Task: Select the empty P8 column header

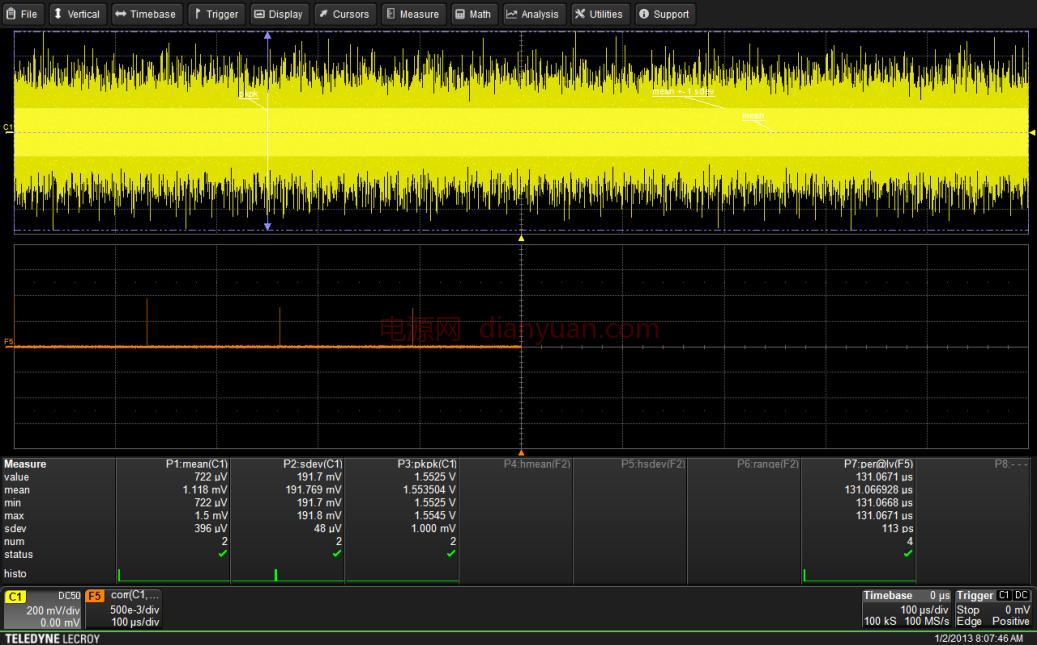Action: [1011, 464]
